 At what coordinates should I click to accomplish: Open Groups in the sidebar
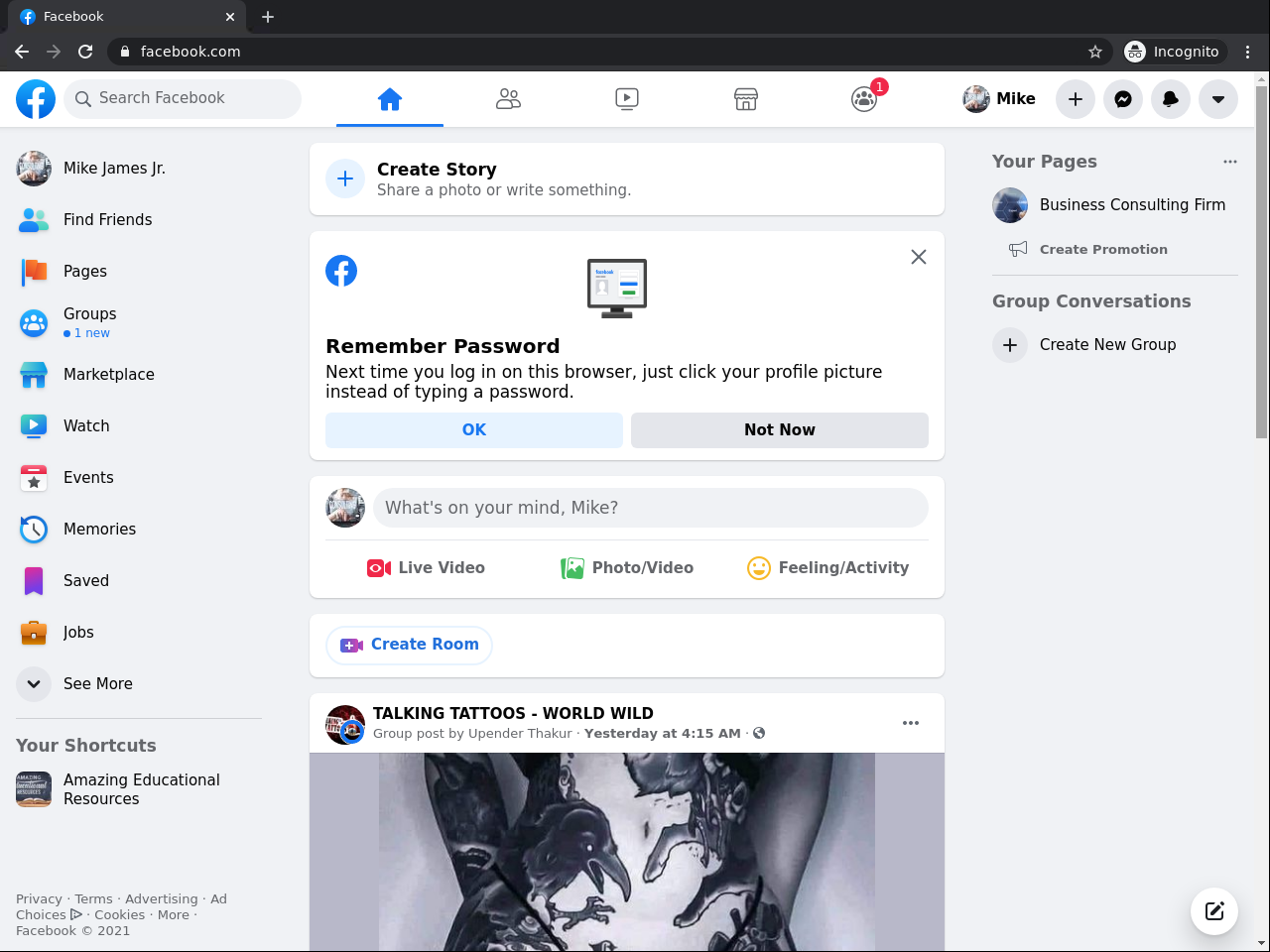click(x=139, y=323)
